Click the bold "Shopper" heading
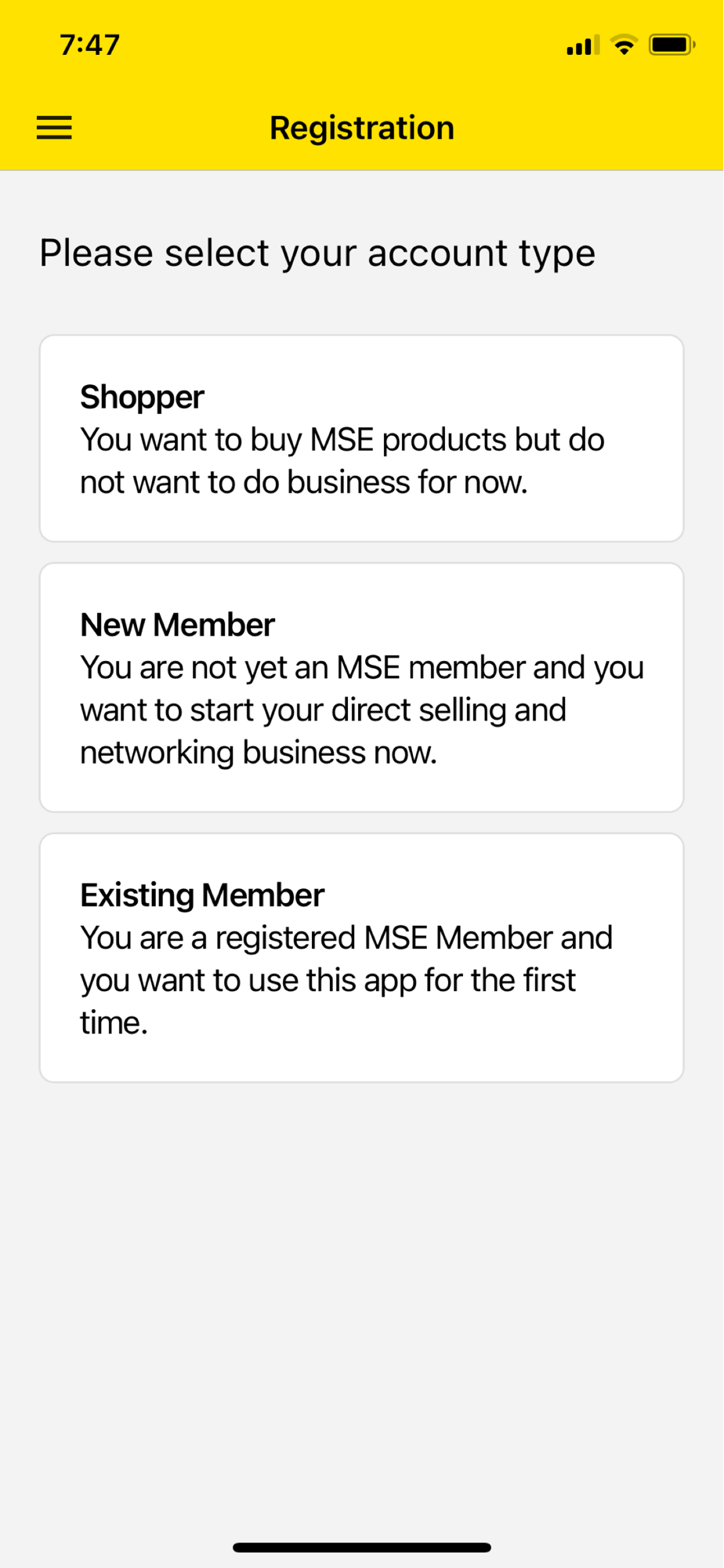The width and height of the screenshot is (724, 1568). [142, 397]
